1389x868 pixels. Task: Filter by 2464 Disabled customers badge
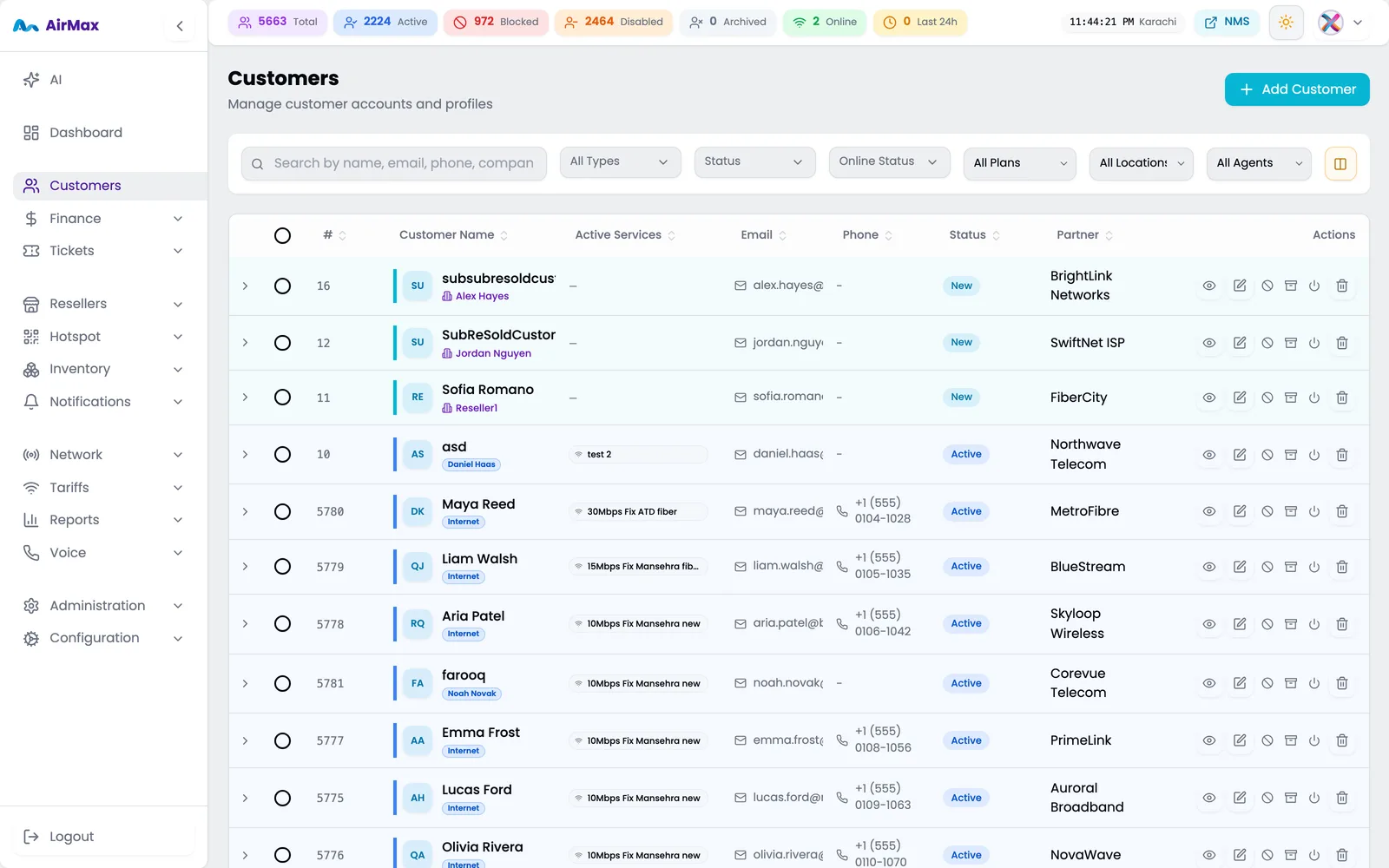click(613, 22)
